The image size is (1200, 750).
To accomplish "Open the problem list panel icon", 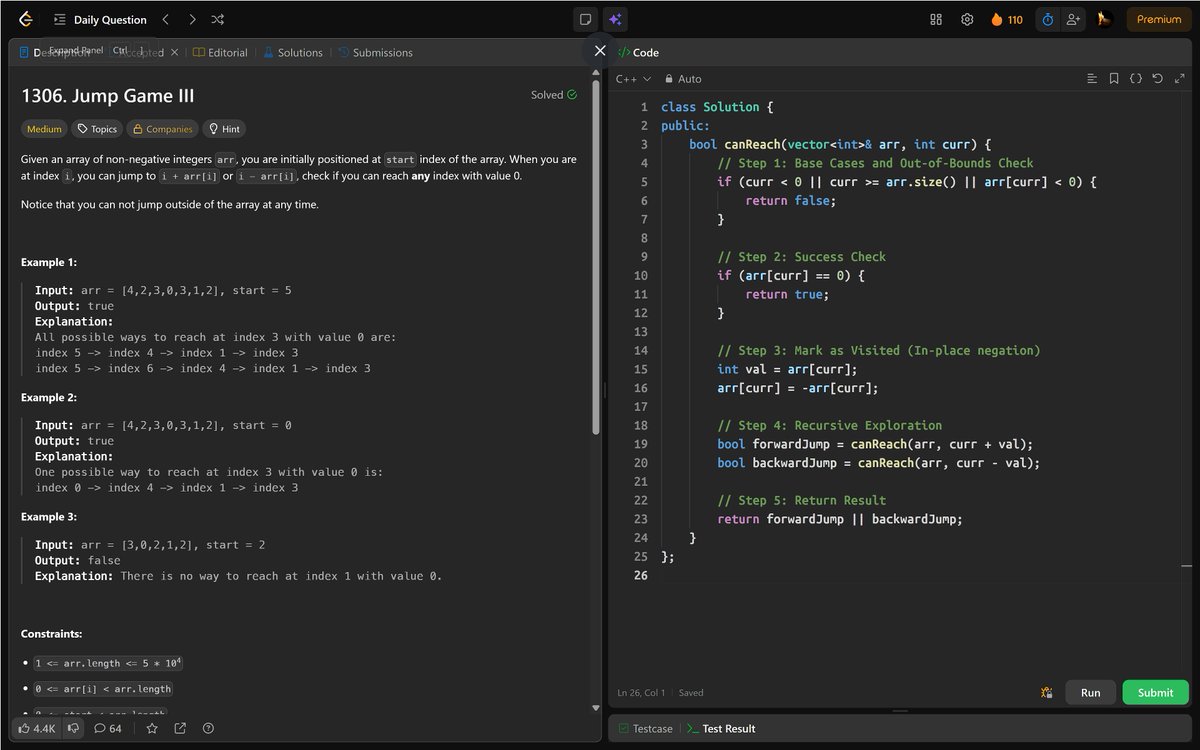I will 60,19.
